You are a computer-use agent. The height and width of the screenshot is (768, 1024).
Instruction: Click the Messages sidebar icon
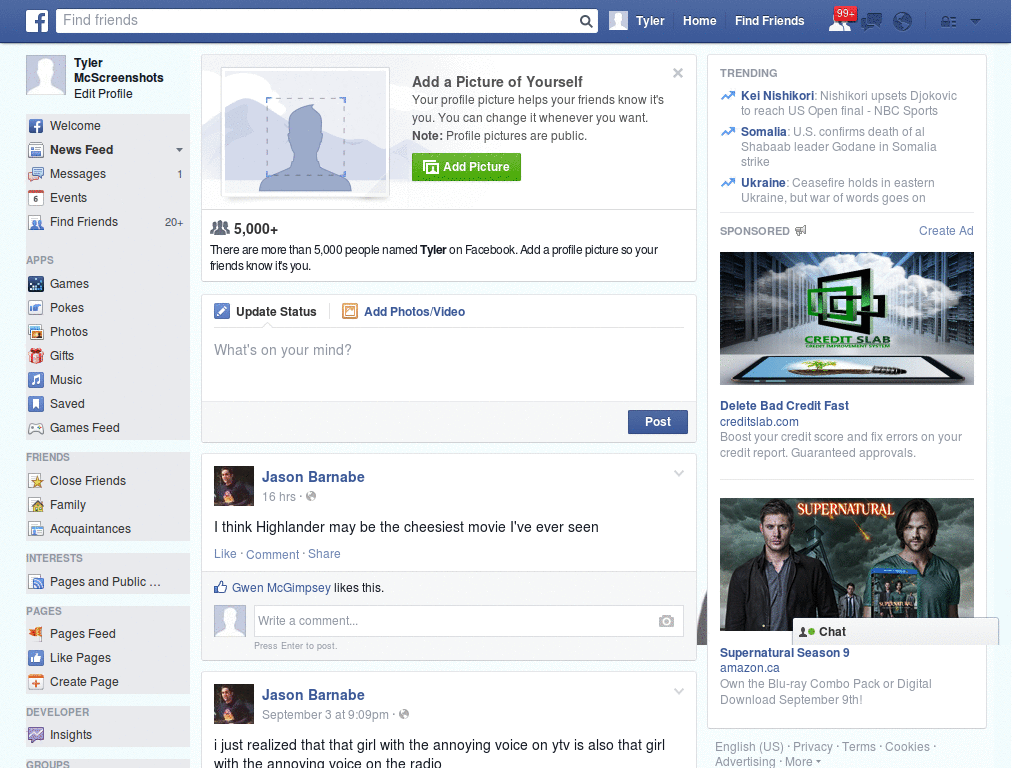36,174
